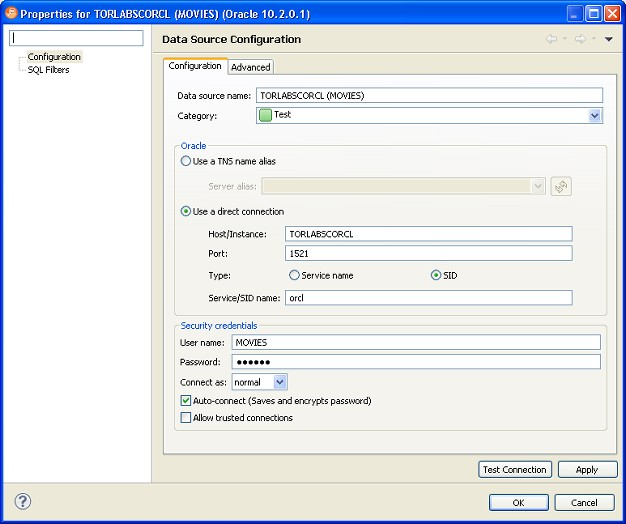
Task: Click the help question mark icon
Action: click(x=23, y=502)
